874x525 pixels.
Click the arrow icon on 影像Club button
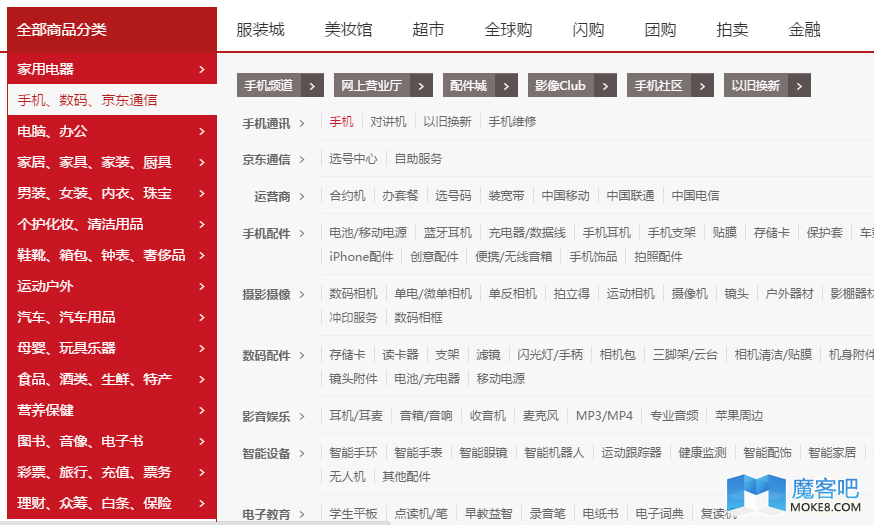[x=605, y=86]
